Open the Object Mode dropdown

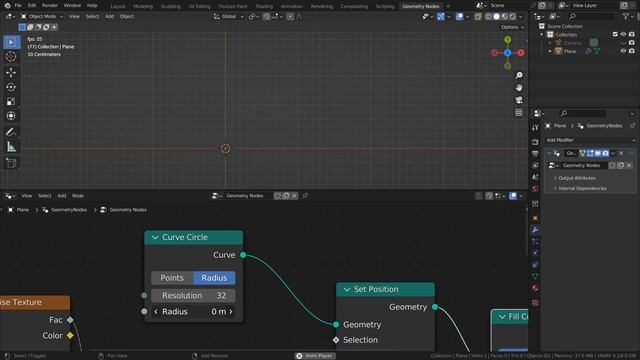tap(42, 16)
